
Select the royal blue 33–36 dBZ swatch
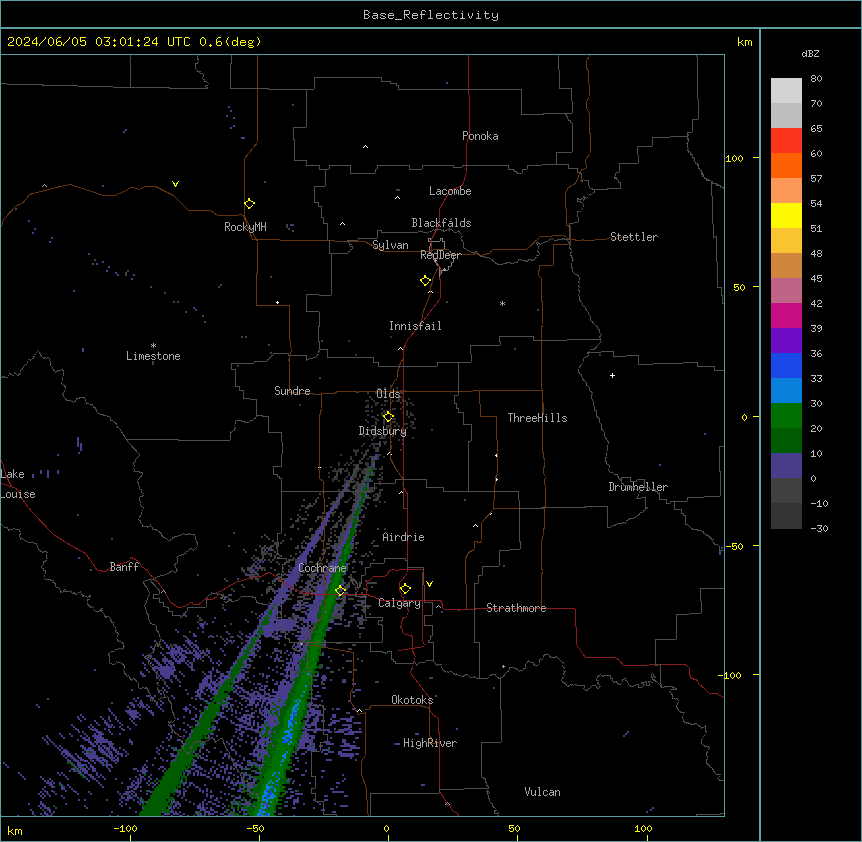[x=786, y=365]
